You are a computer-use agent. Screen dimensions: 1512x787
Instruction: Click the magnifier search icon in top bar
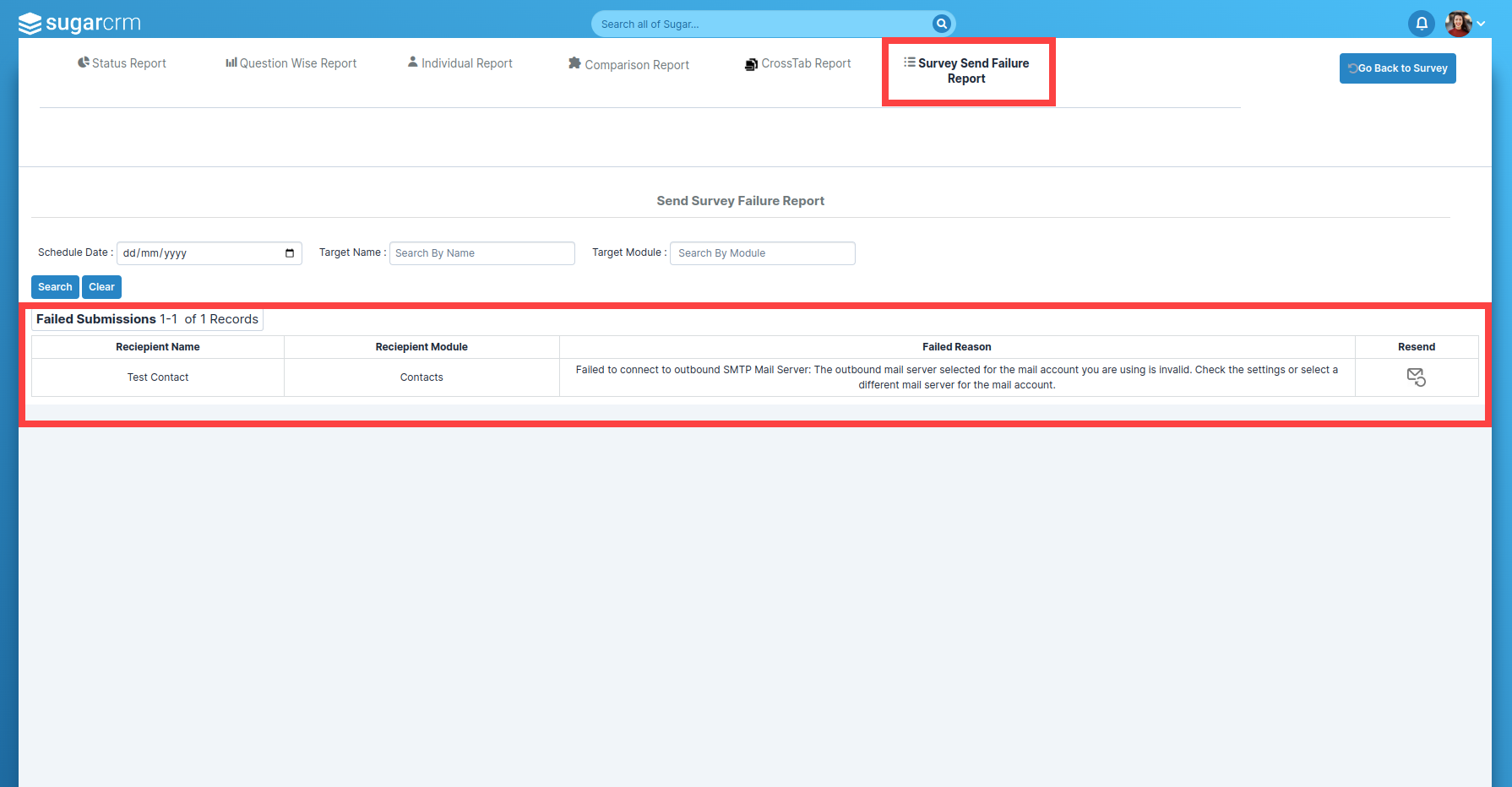click(941, 24)
